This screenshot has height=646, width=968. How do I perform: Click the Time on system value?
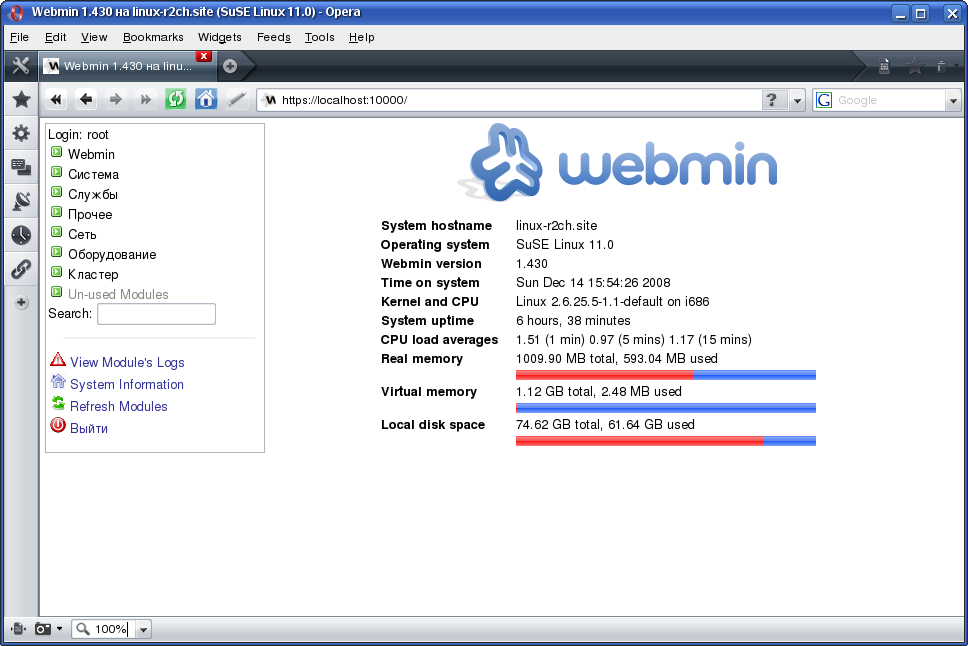(593, 283)
